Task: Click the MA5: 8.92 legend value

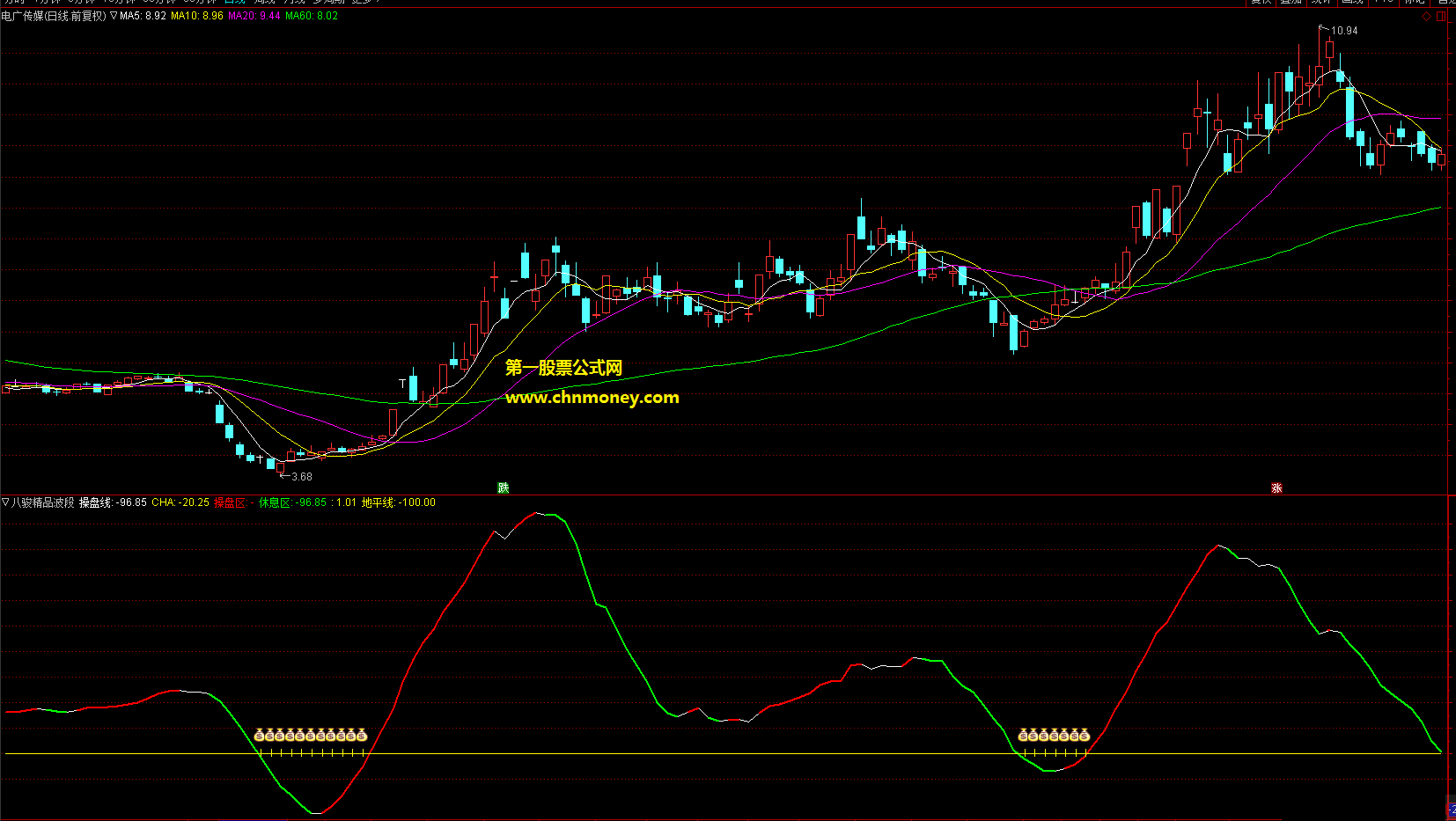Action: [143, 16]
